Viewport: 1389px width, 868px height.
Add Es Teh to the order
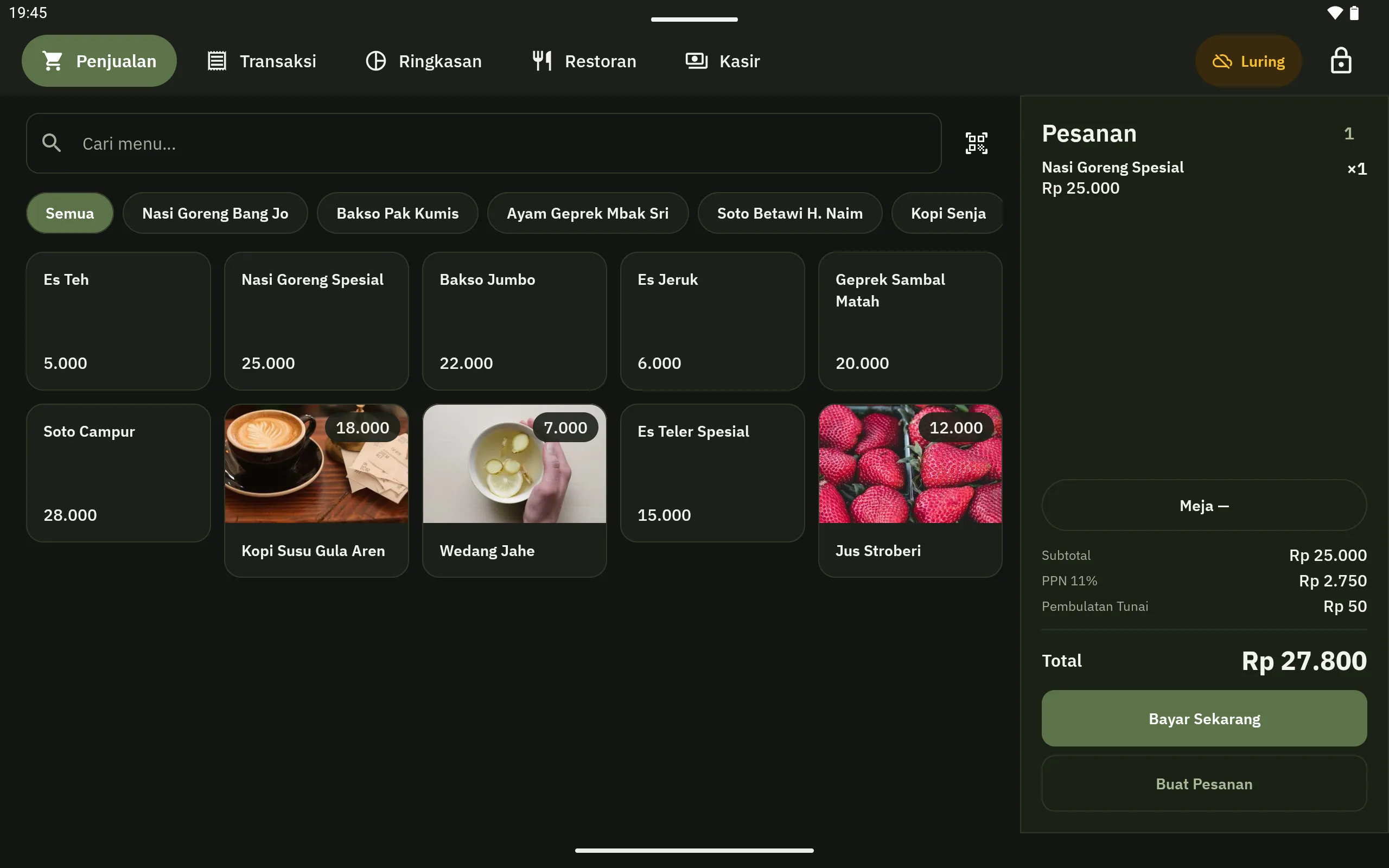click(118, 321)
